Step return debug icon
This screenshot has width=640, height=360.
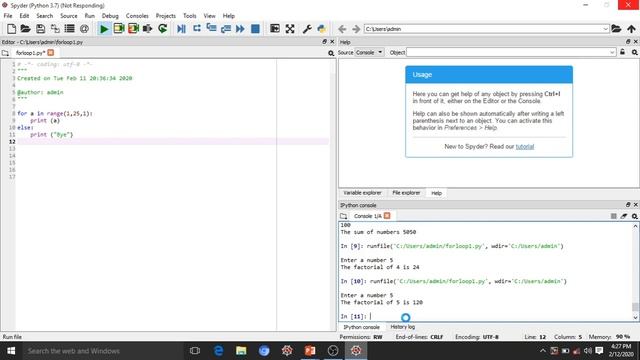coord(226,29)
